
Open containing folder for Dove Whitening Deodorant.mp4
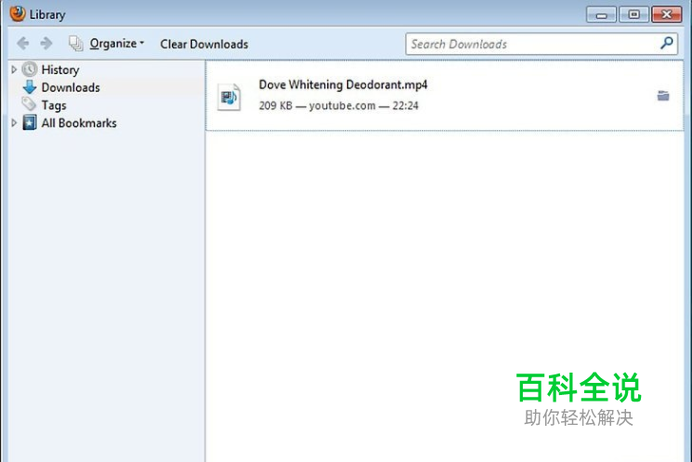click(663, 95)
